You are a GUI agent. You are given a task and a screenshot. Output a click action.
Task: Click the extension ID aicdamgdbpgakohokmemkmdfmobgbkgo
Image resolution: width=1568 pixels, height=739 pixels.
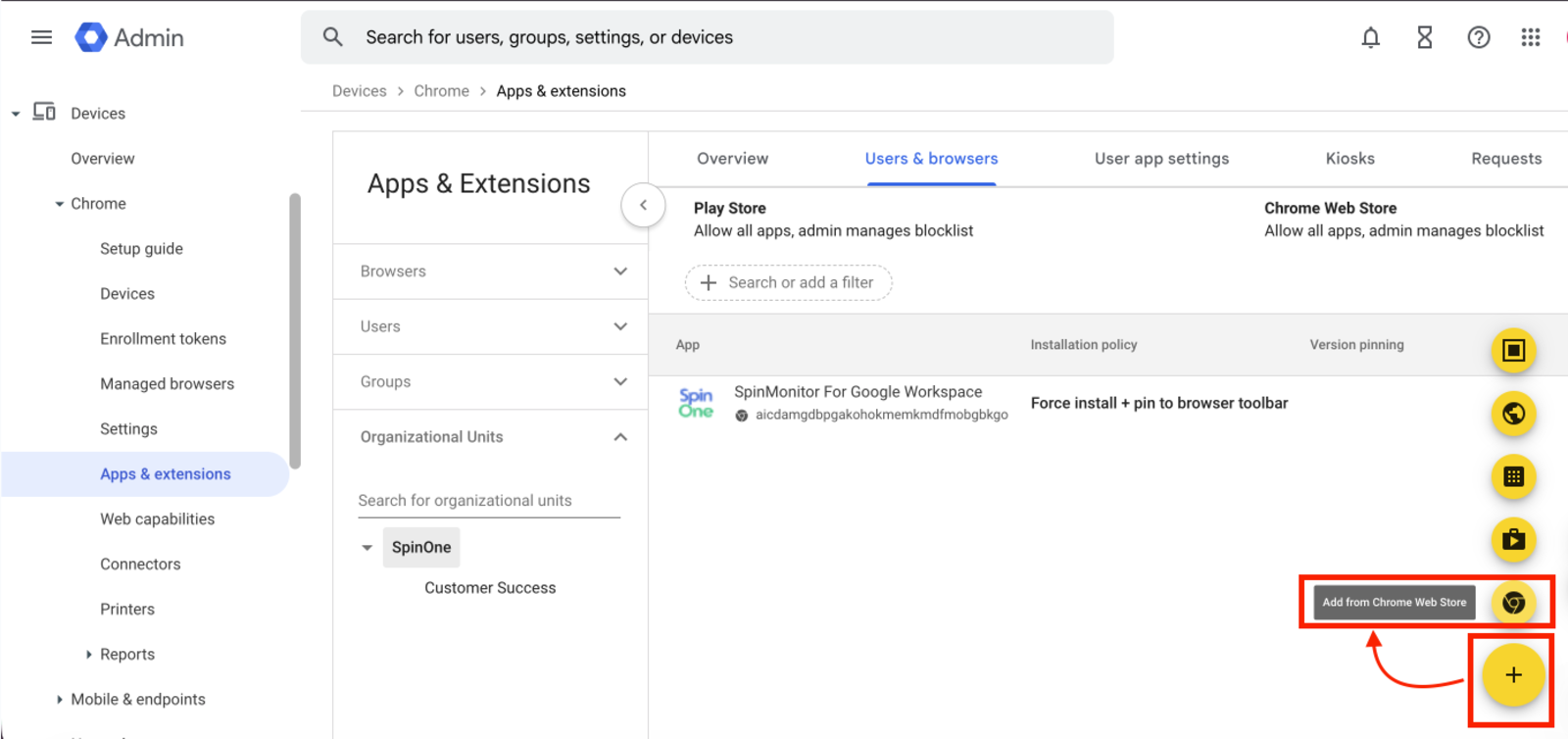tap(881, 416)
